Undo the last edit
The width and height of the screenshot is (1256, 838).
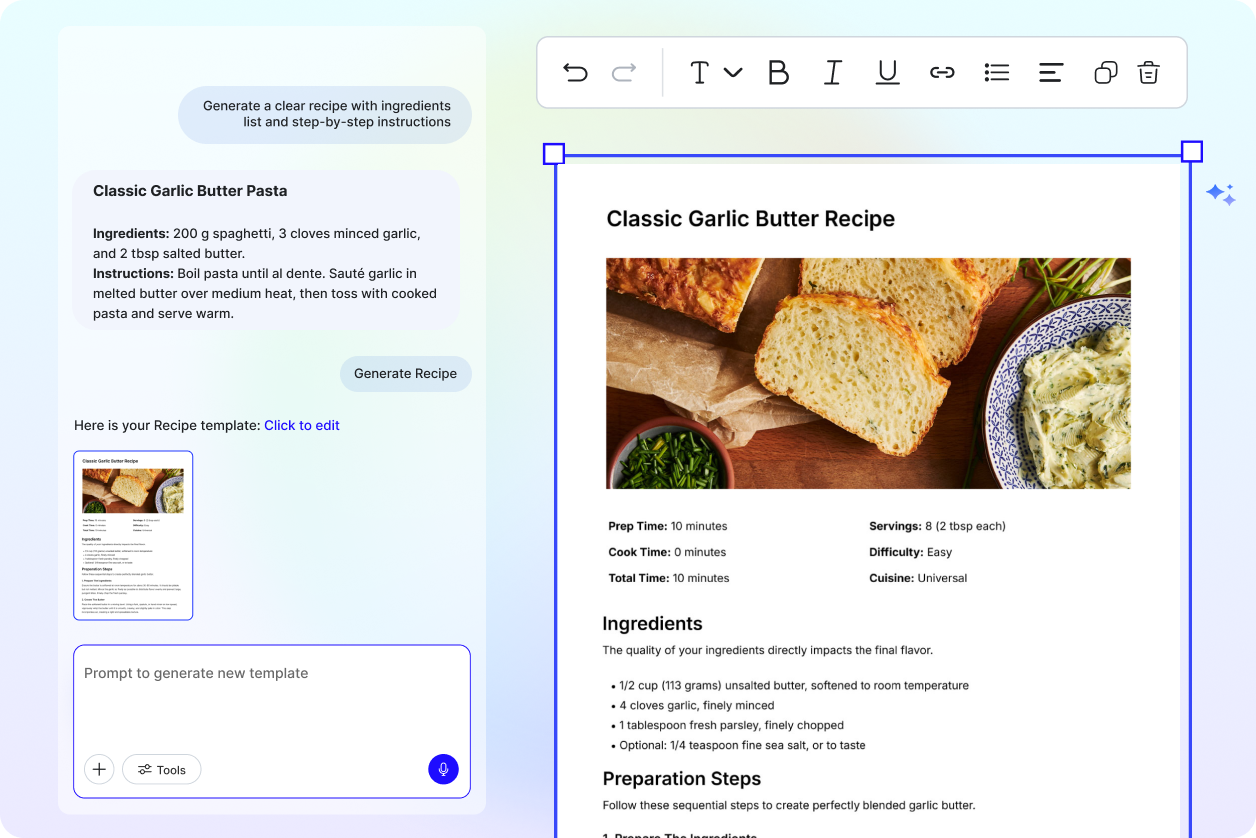tap(576, 72)
